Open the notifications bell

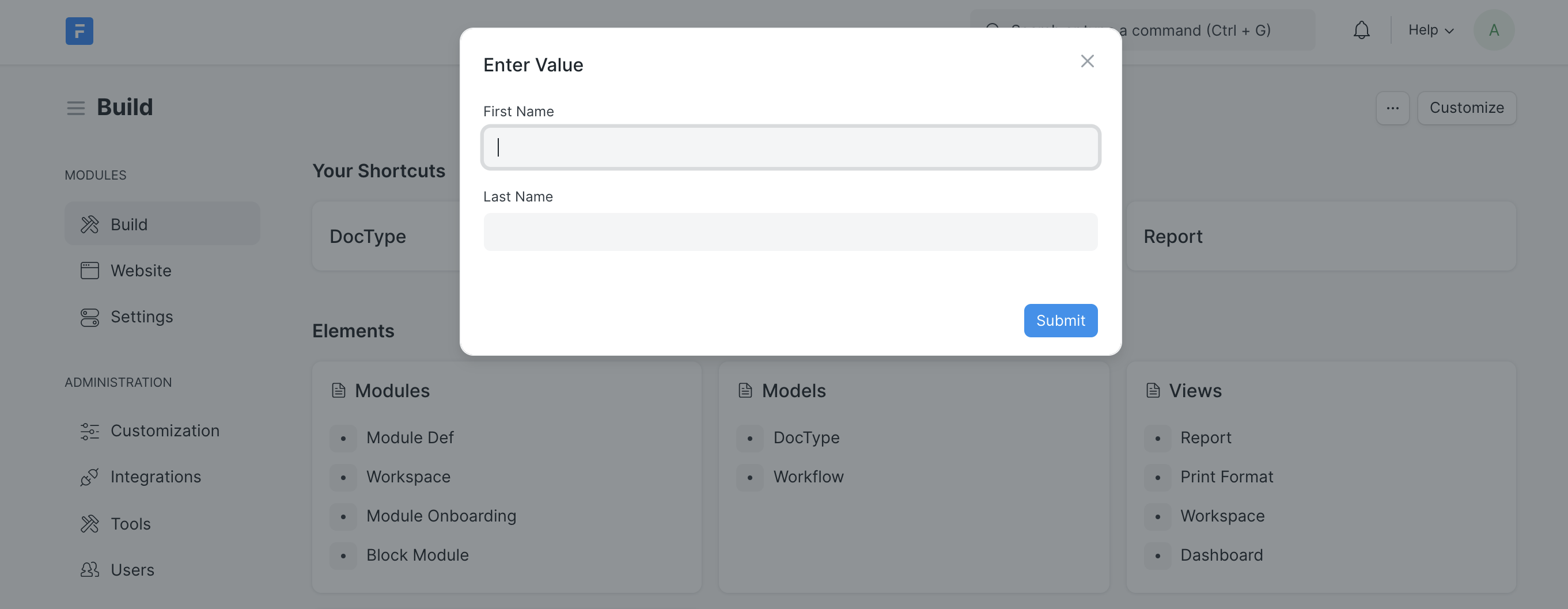click(x=1361, y=31)
